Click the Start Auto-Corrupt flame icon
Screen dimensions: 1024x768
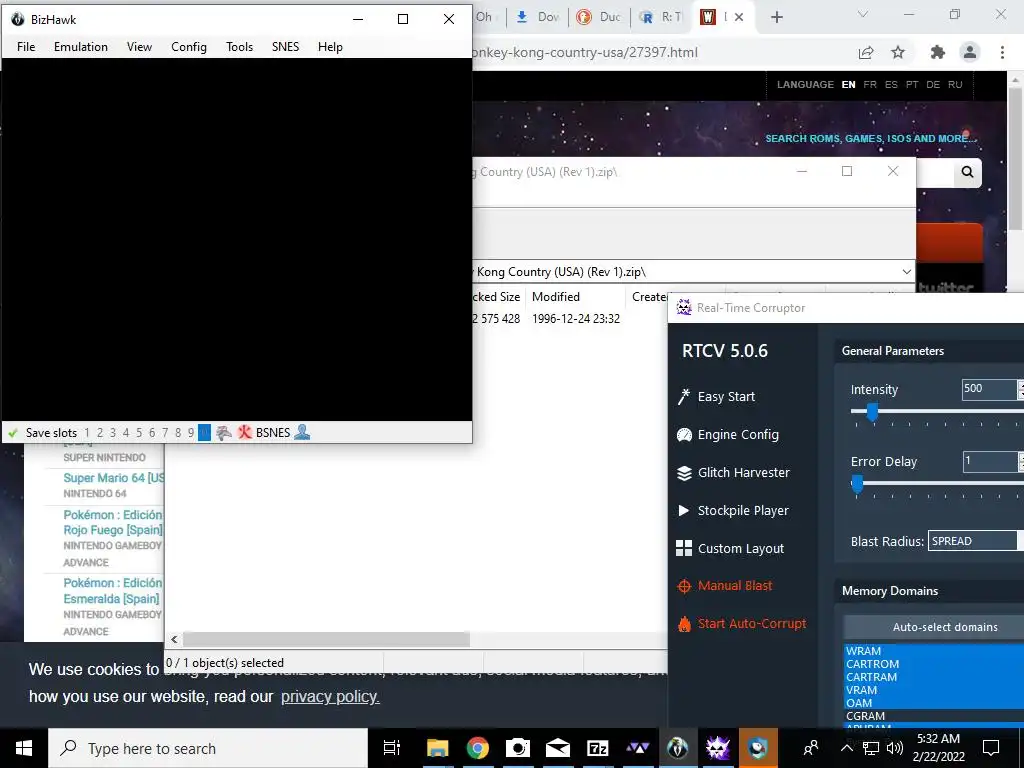click(684, 624)
